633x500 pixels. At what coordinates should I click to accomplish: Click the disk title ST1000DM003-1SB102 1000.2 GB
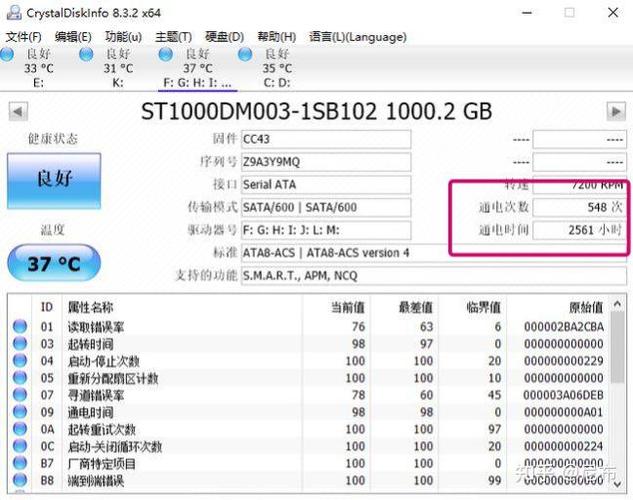click(316, 111)
